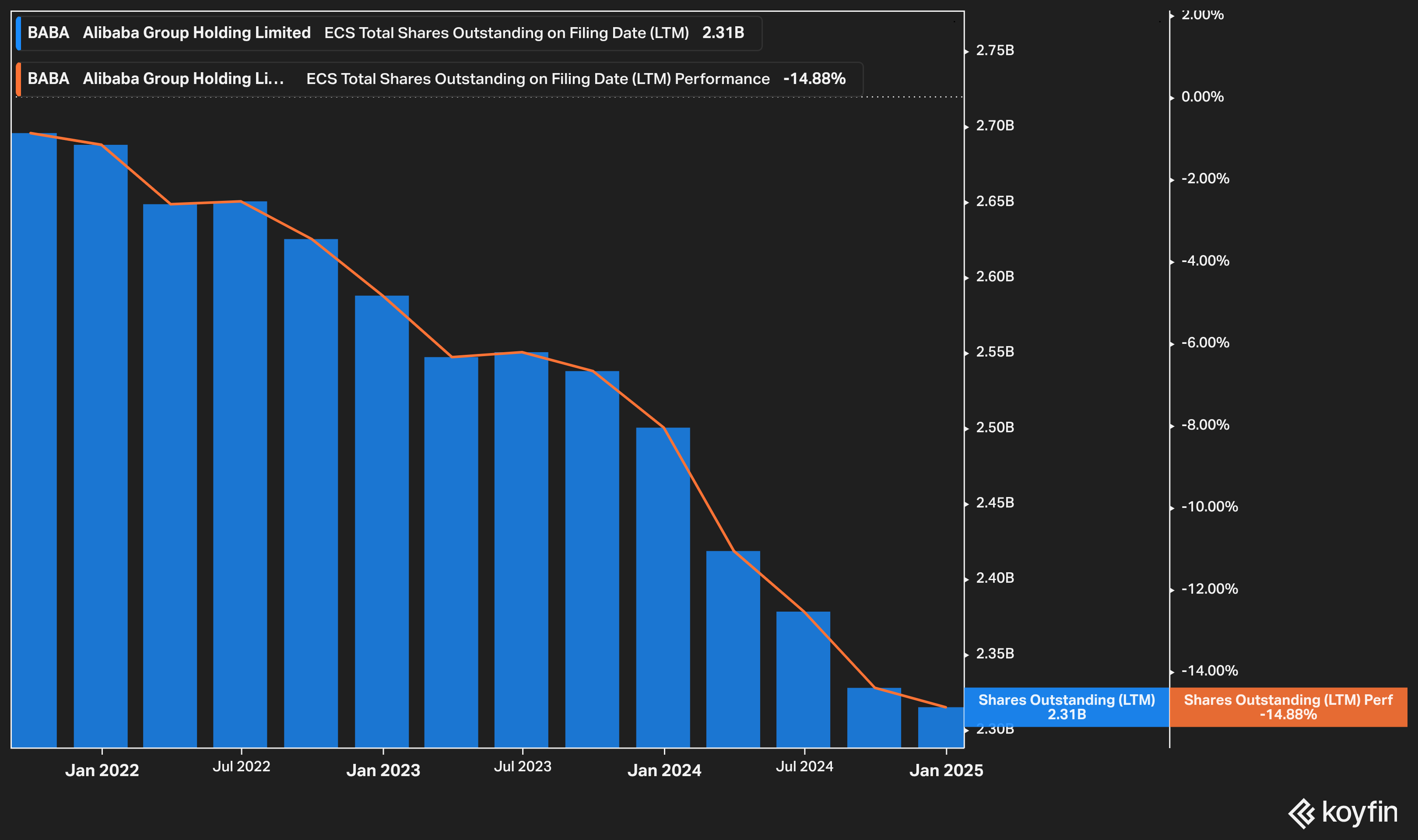Image resolution: width=1418 pixels, height=840 pixels.
Task: Click the bar above Jul 2024
Action: tap(803, 679)
